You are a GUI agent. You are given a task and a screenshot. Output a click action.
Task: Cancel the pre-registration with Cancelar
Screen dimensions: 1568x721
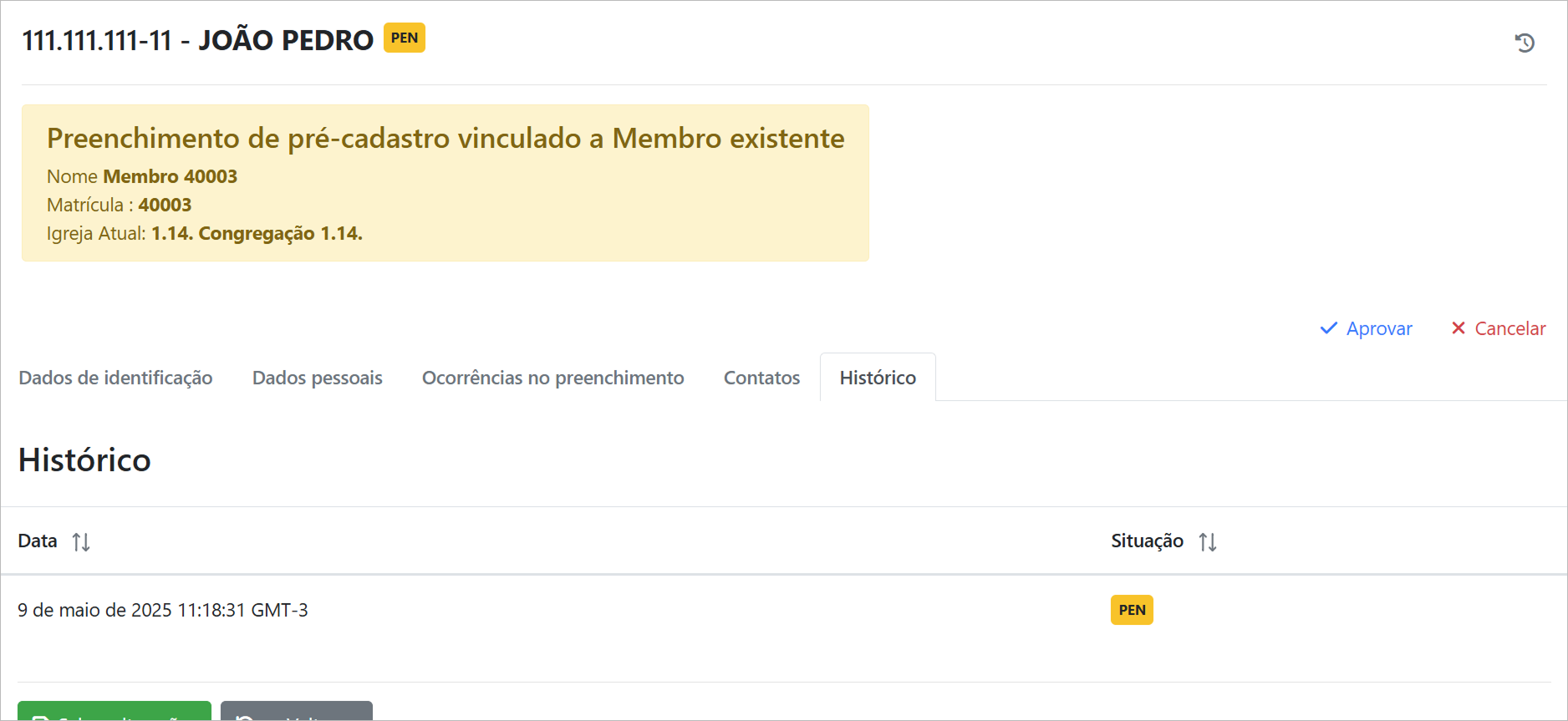[x=1499, y=328]
